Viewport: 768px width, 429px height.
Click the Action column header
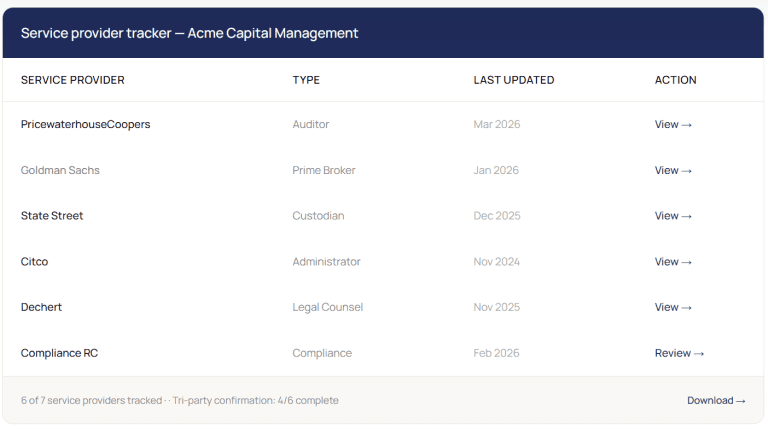675,80
